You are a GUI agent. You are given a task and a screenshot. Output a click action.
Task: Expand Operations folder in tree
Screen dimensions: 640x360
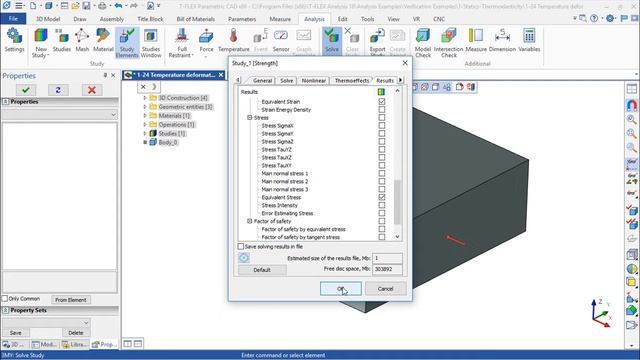tap(145, 124)
